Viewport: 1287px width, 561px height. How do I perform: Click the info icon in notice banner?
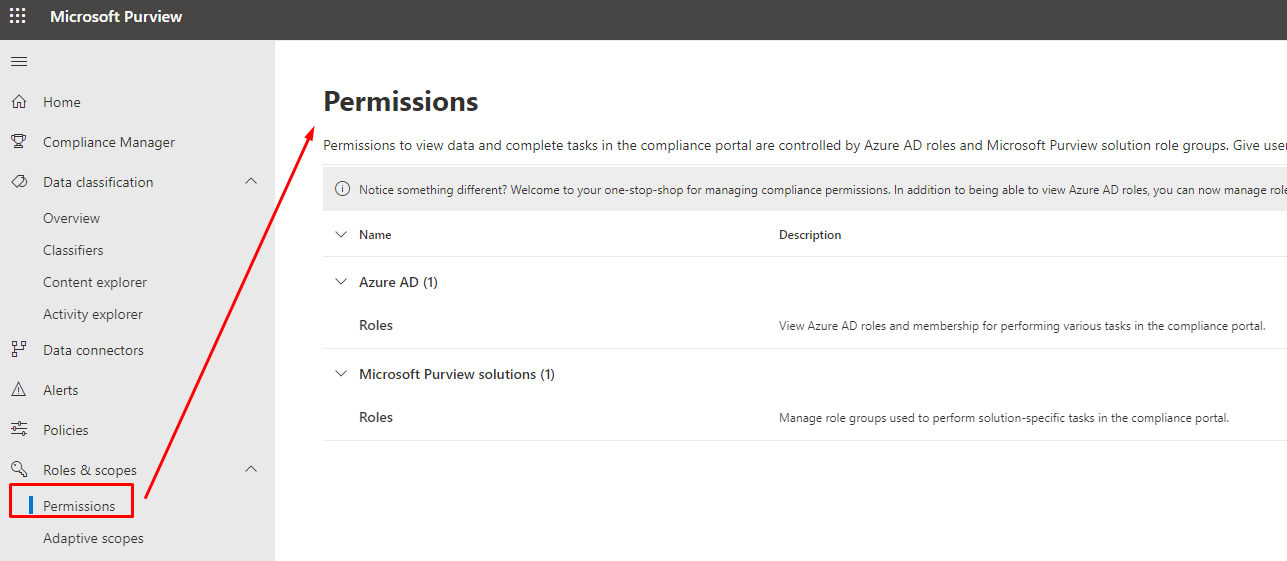click(342, 189)
